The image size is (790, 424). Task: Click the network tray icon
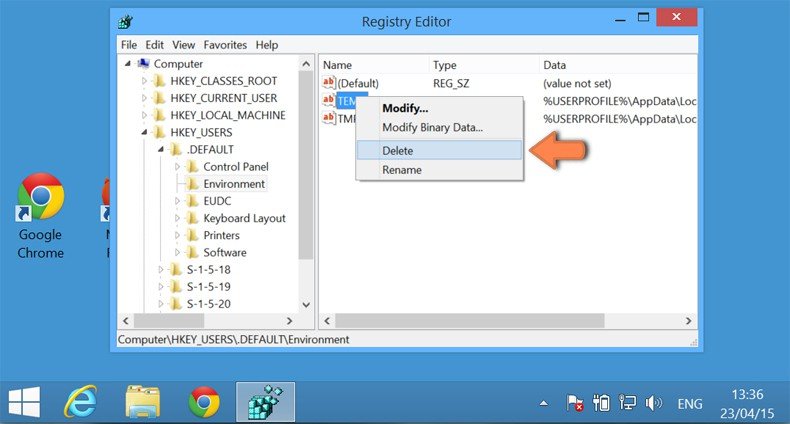pyautogui.click(x=627, y=403)
